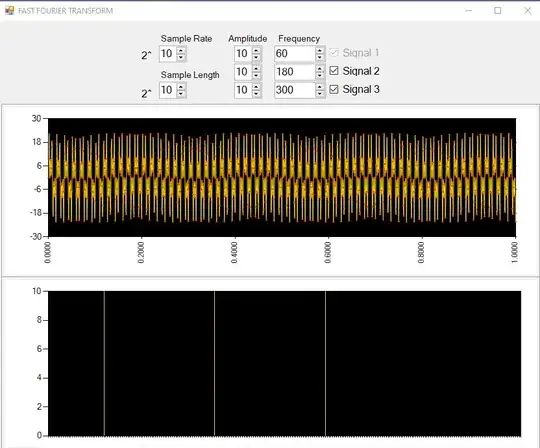This screenshot has height=448, width=540.
Task: Maximize the Fast Fourier Transform window
Action: tap(498, 11)
